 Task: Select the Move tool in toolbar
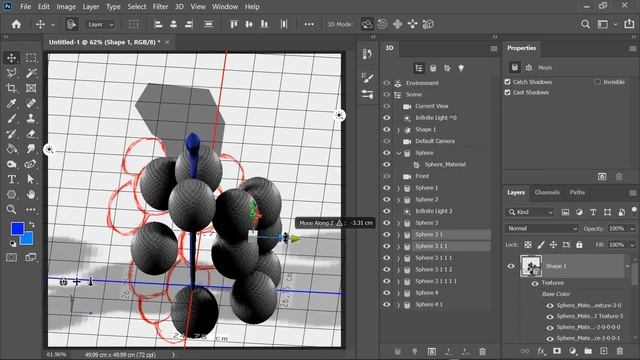click(11, 58)
